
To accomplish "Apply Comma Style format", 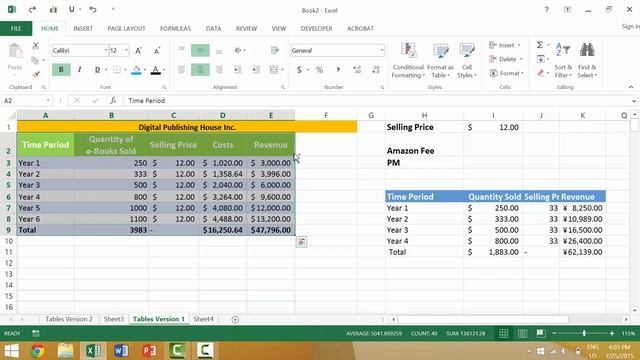I will point(338,70).
